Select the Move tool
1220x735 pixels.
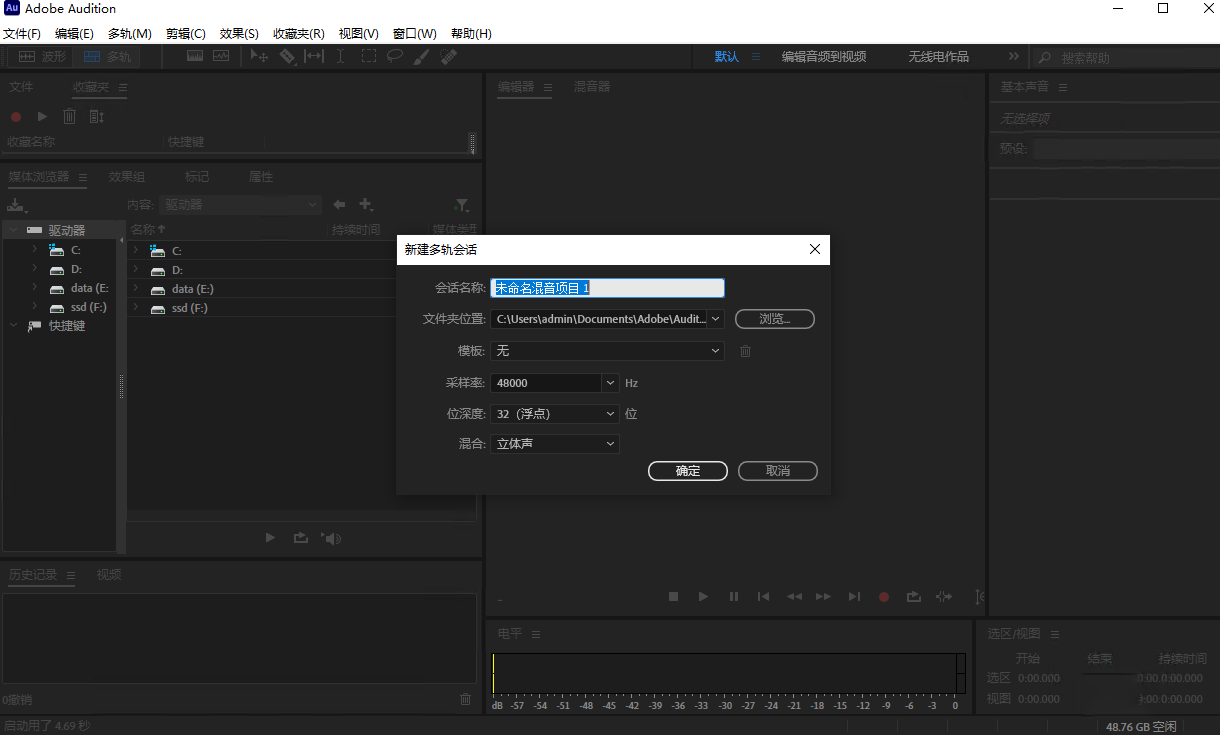tap(259, 57)
